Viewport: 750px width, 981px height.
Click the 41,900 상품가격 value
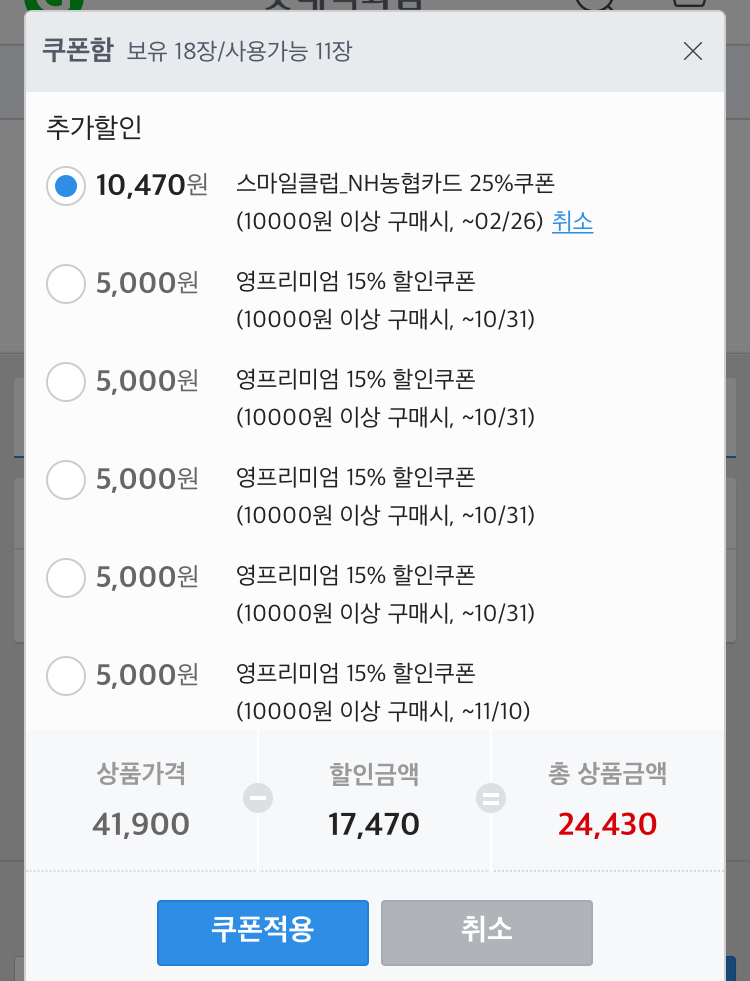pyautogui.click(x=141, y=824)
